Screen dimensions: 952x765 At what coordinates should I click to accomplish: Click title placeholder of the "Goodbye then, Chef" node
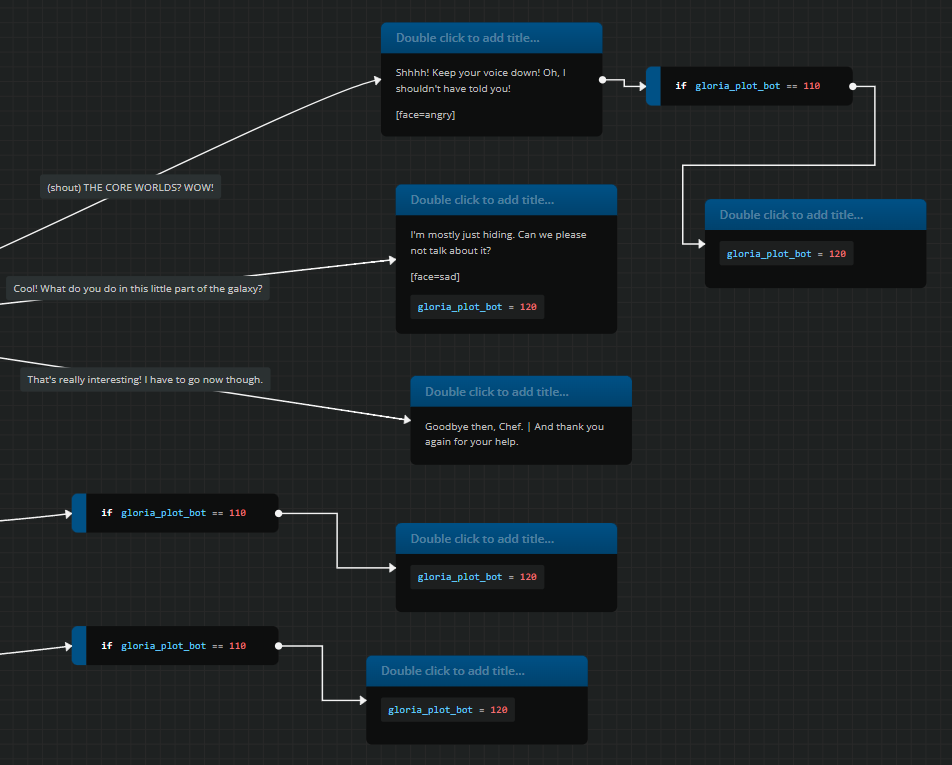tap(496, 392)
